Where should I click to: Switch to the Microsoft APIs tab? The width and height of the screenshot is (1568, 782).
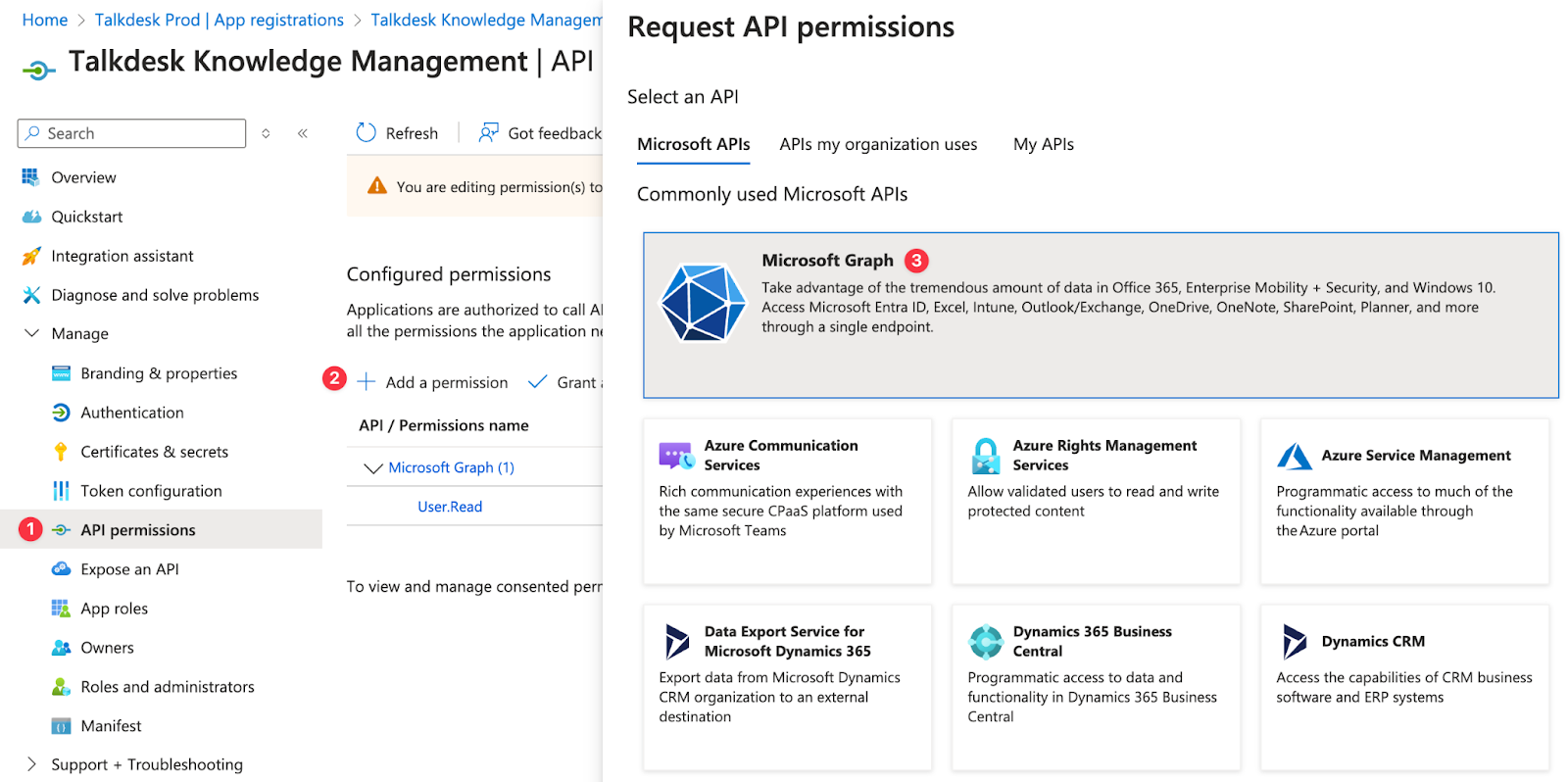(693, 144)
